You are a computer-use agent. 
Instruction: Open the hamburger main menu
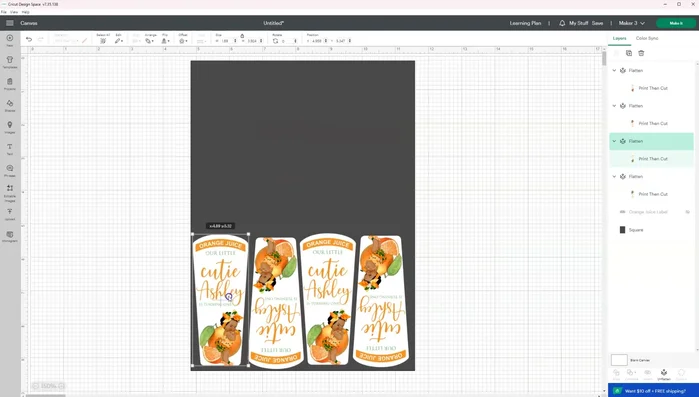tap(10, 23)
